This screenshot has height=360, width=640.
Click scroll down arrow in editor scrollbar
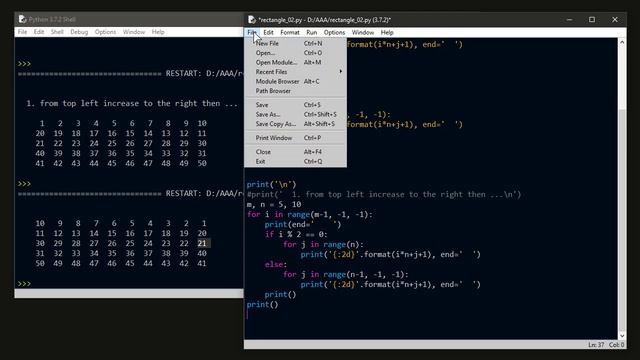pos(622,336)
